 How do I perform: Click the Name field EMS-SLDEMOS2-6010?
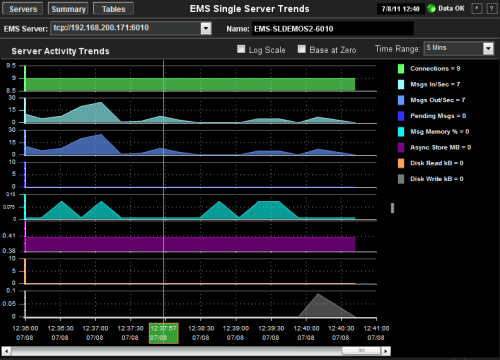click(333, 29)
